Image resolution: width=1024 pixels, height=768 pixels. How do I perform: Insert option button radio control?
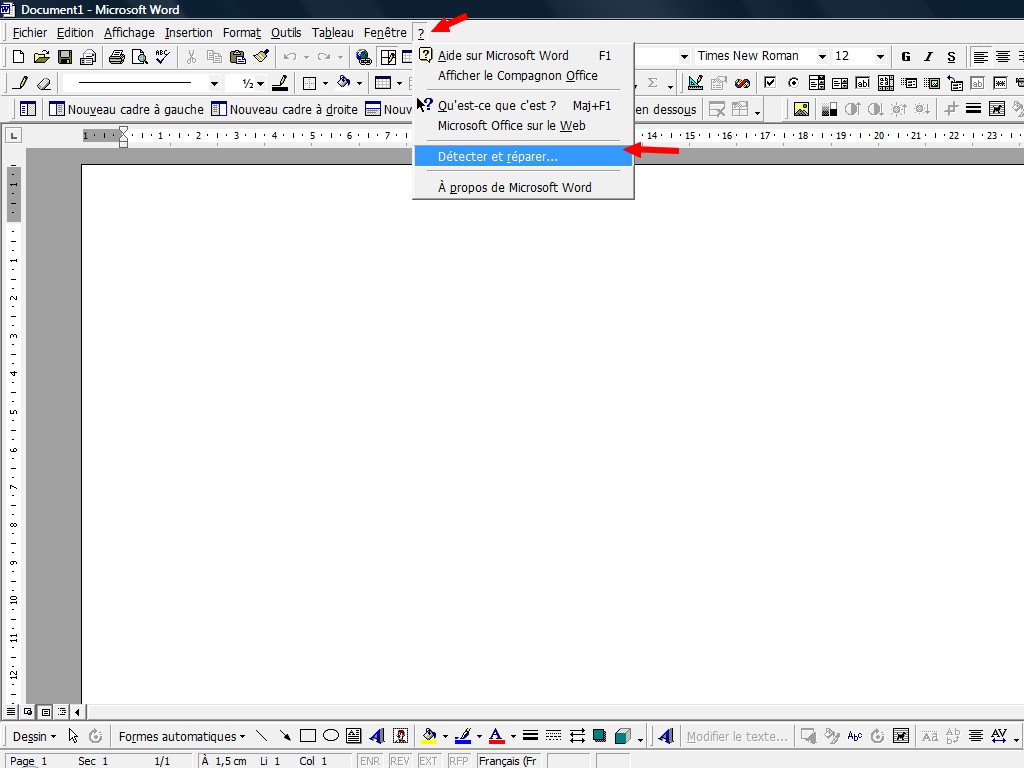pyautogui.click(x=793, y=83)
